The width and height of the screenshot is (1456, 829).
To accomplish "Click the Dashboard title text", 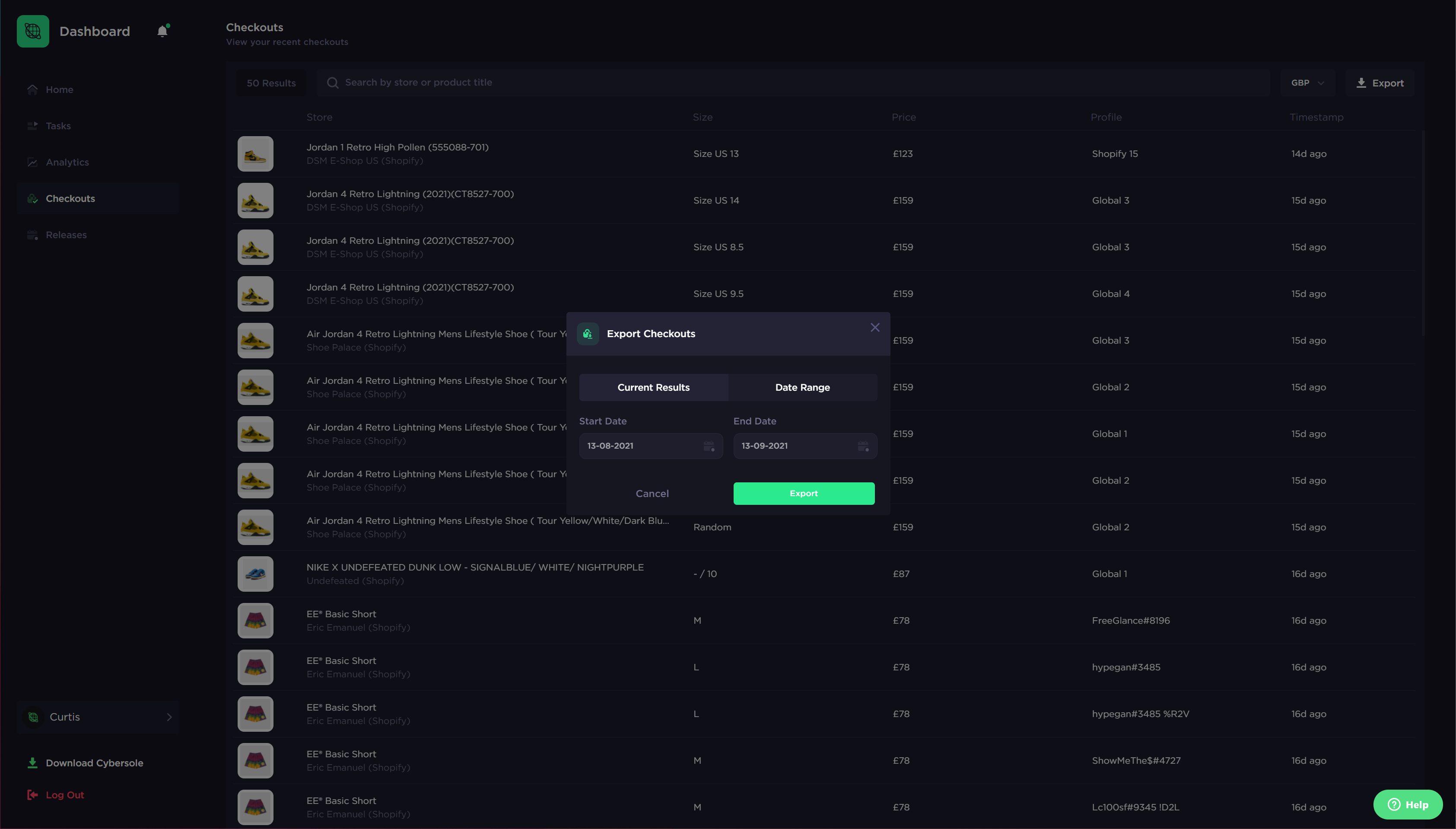I will coord(95,31).
